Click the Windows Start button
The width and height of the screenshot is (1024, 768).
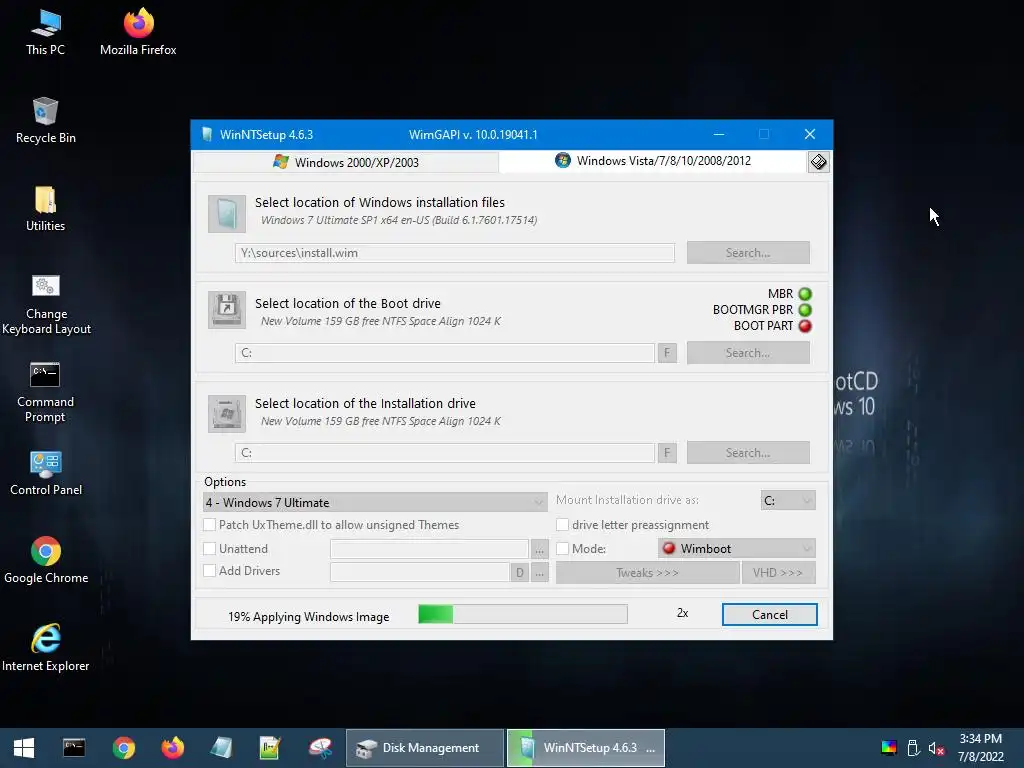[x=24, y=748]
